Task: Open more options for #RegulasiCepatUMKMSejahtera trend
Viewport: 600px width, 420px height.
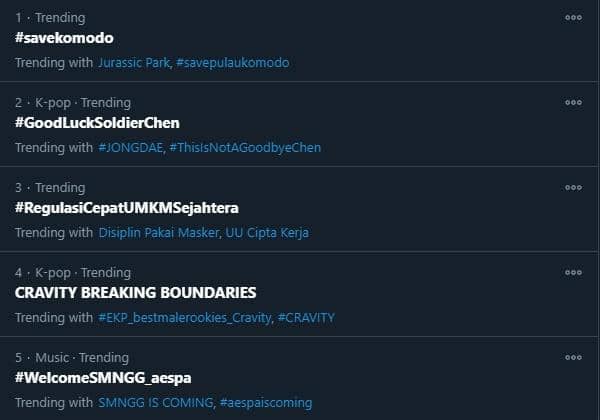Action: click(x=573, y=188)
